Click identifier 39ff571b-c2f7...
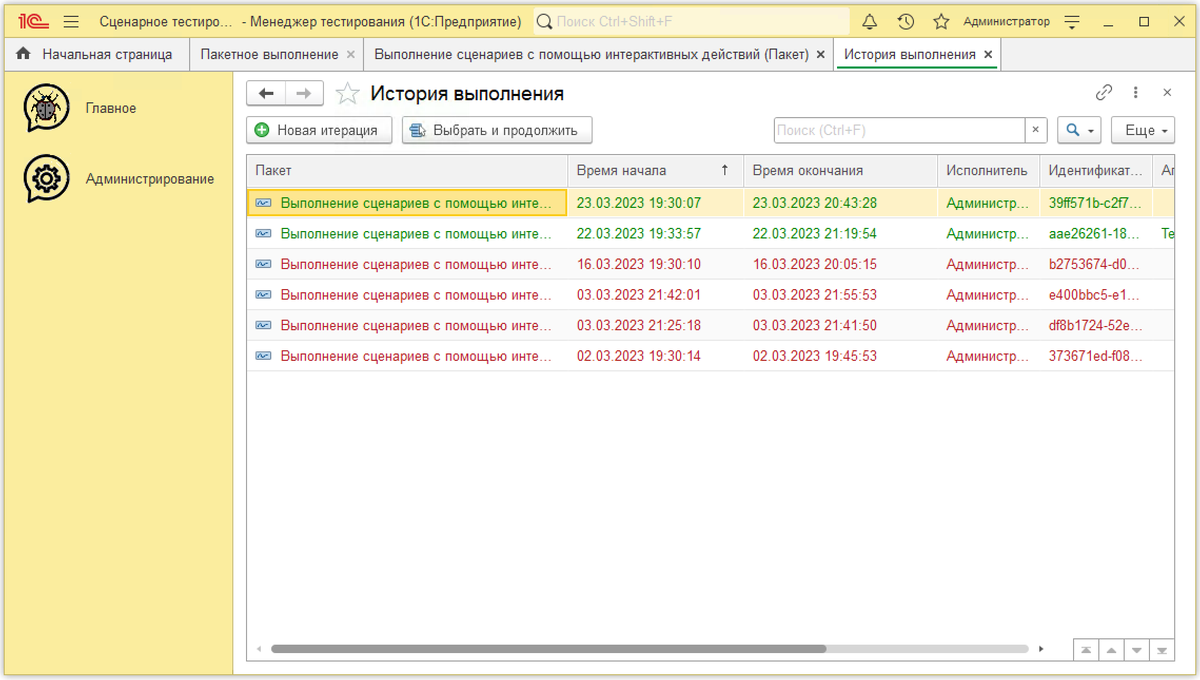Viewport: 1200px width, 680px height. [x=1095, y=203]
